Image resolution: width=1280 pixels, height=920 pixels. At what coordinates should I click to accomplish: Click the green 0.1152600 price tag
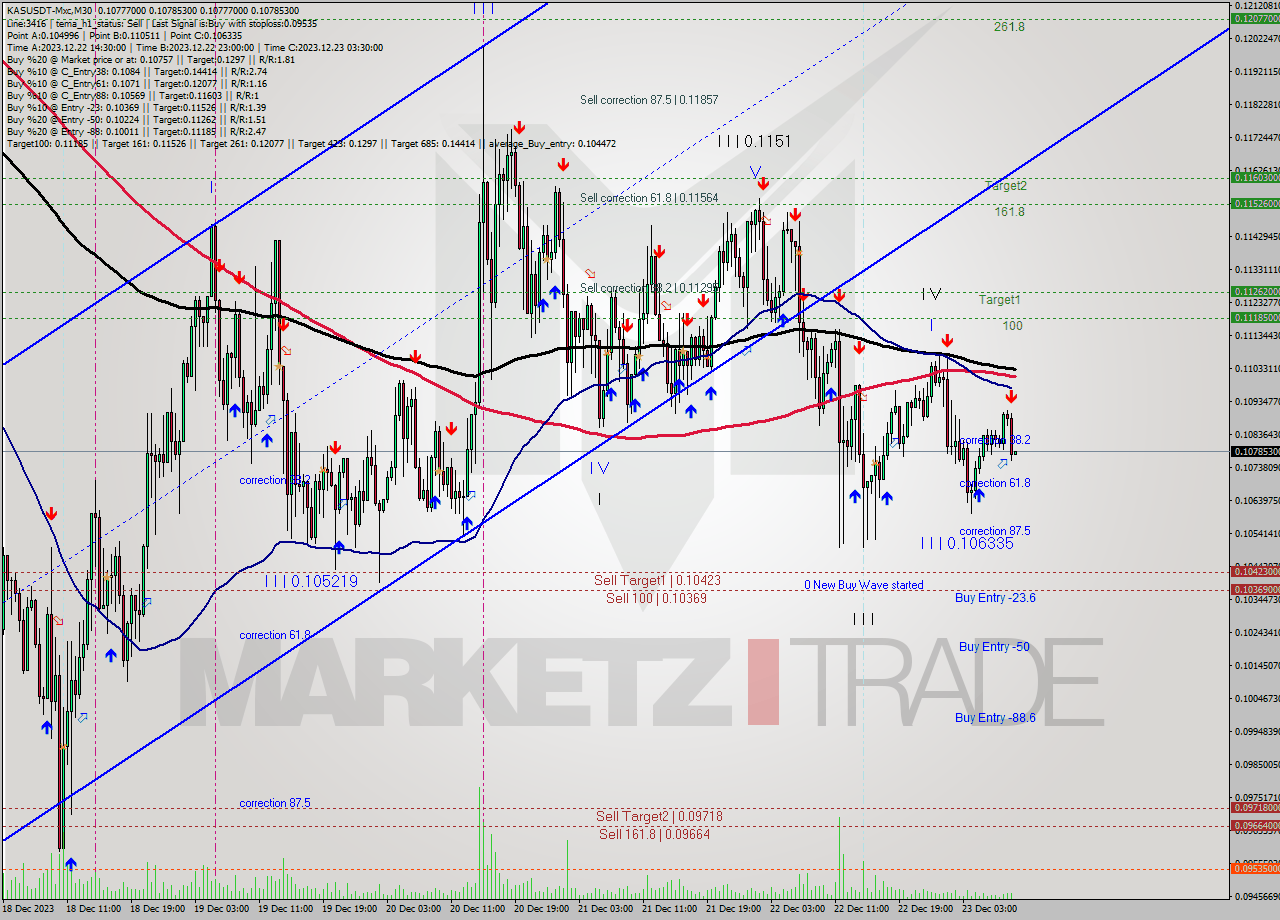click(1255, 203)
